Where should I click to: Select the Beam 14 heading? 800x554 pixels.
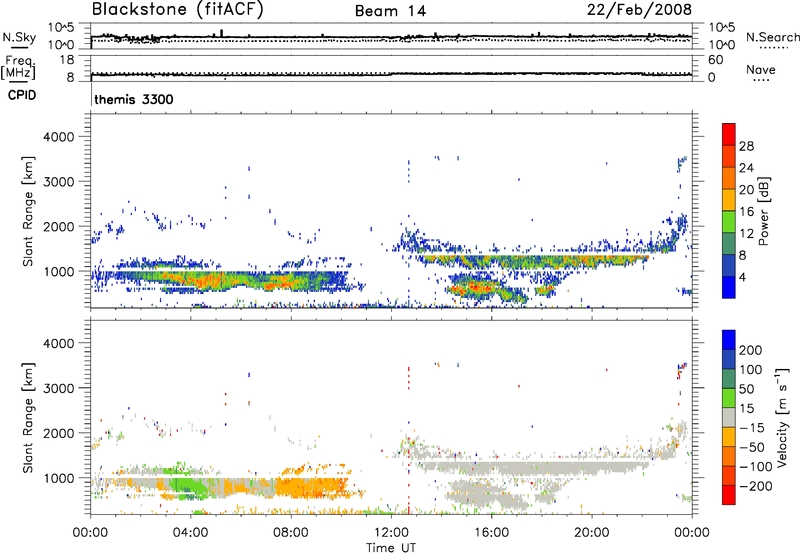click(x=390, y=11)
